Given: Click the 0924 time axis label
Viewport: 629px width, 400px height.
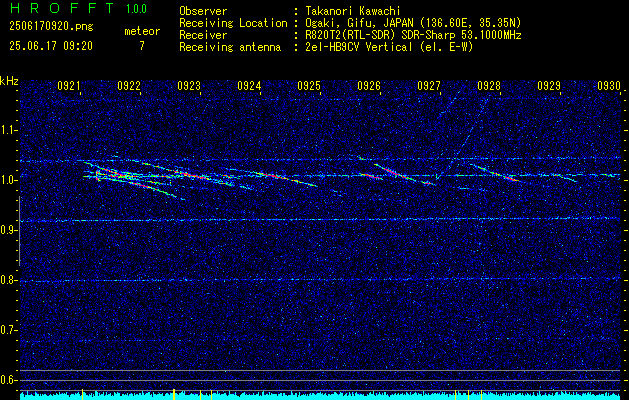Looking at the screenshot, I should (x=249, y=86).
